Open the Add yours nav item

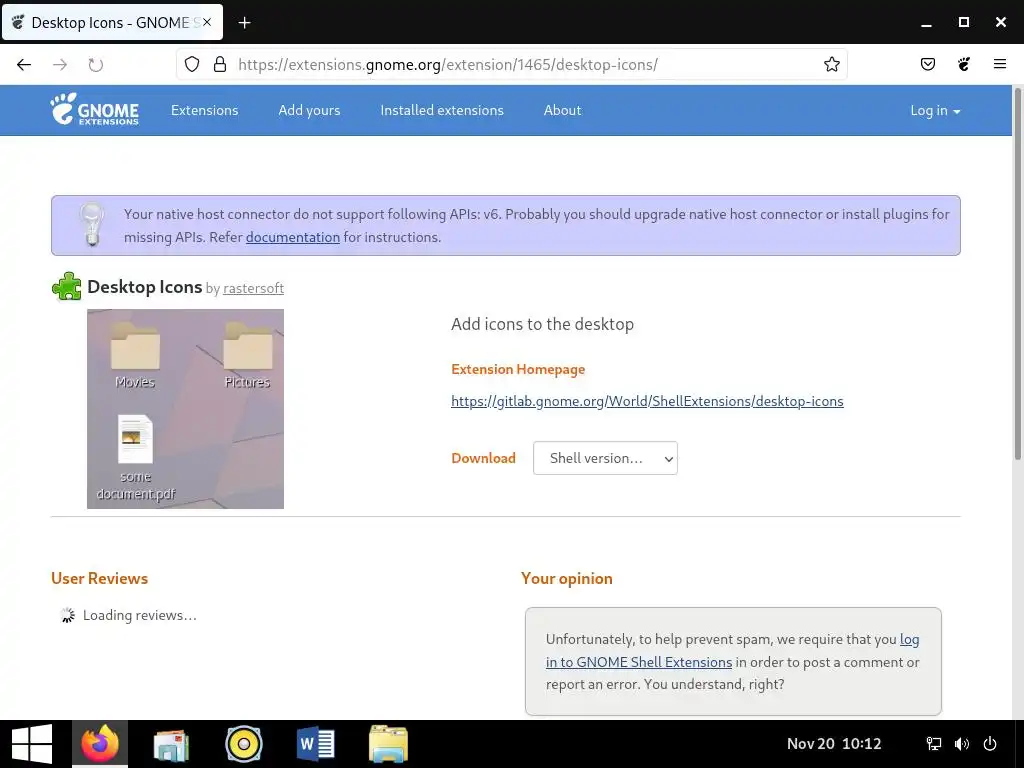[x=310, y=110]
